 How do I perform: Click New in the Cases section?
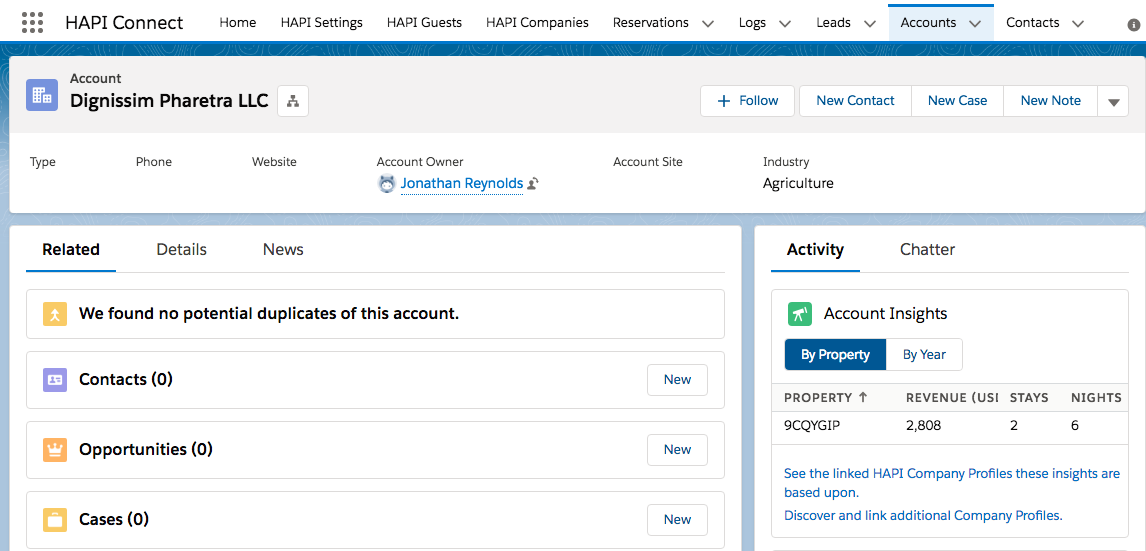click(678, 520)
